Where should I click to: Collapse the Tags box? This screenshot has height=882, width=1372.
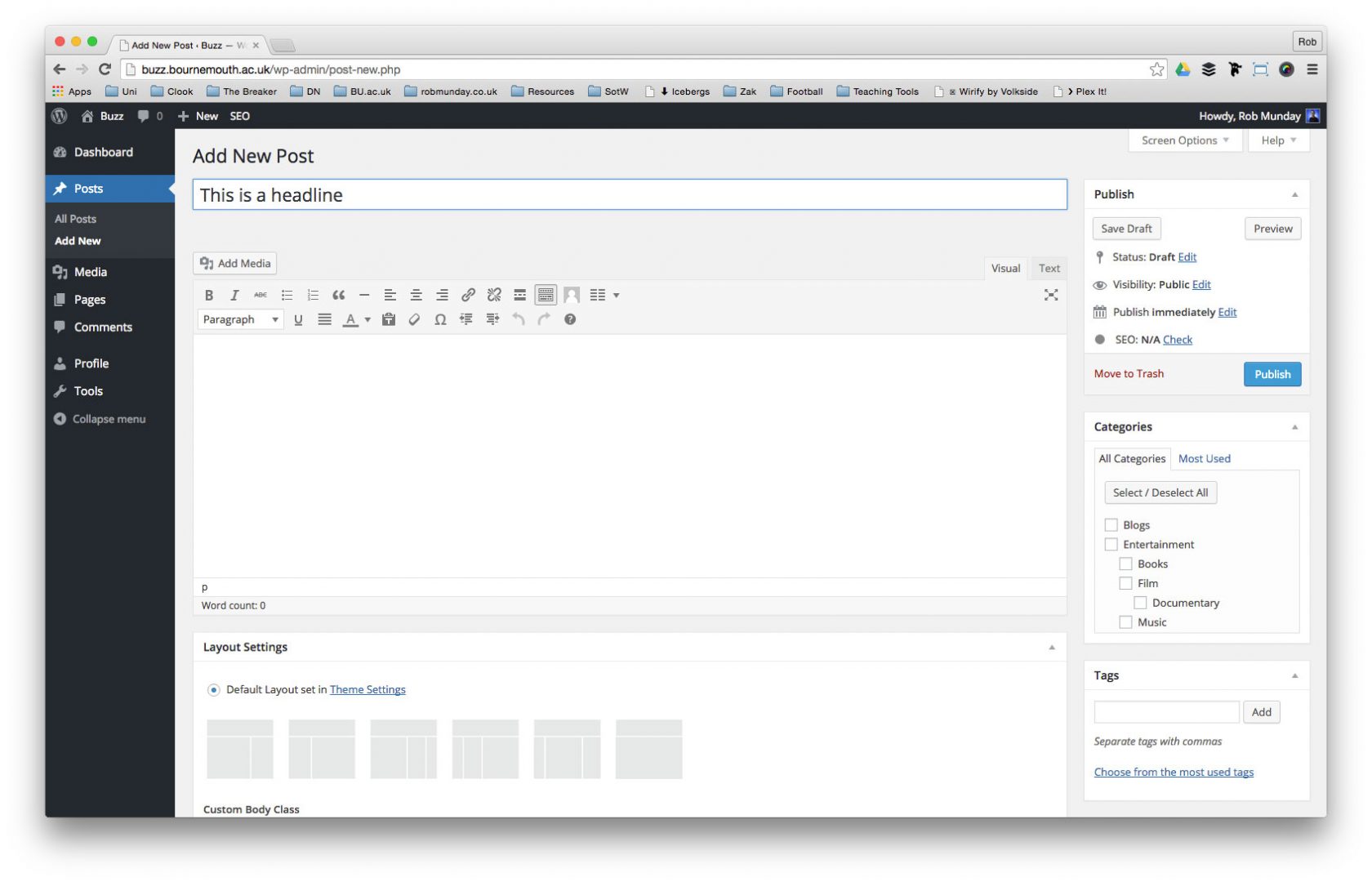pyautogui.click(x=1294, y=675)
